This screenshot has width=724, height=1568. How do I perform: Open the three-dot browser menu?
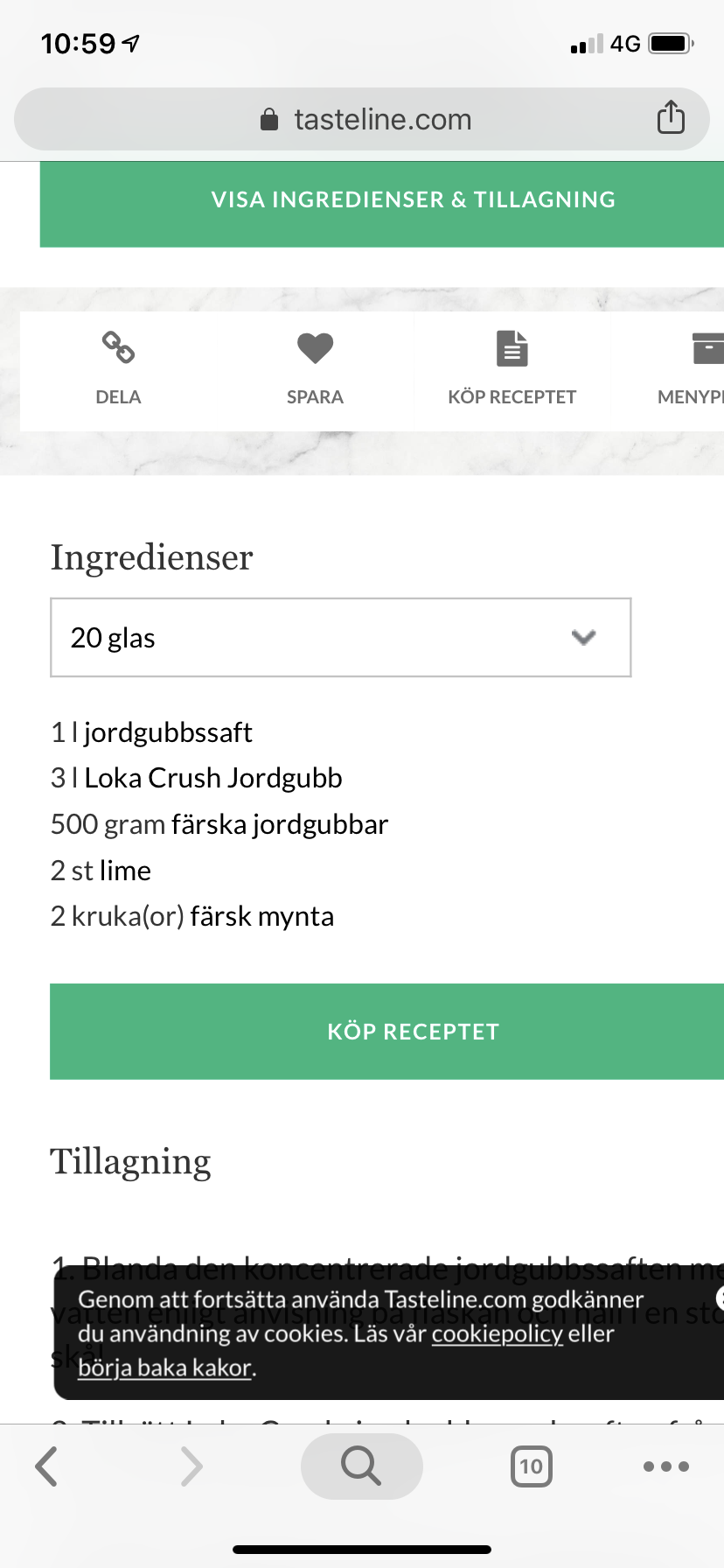665,1466
